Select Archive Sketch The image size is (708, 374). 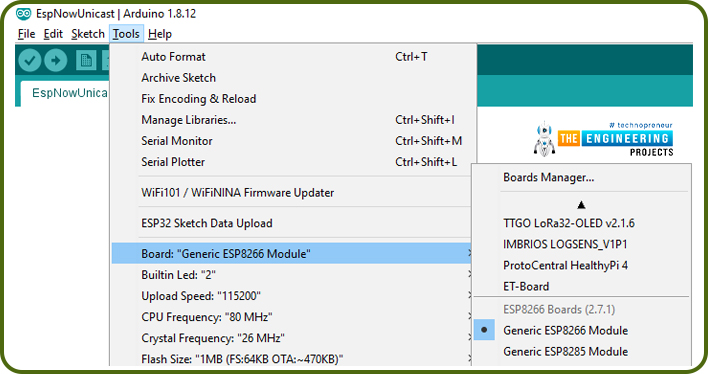coord(294,78)
